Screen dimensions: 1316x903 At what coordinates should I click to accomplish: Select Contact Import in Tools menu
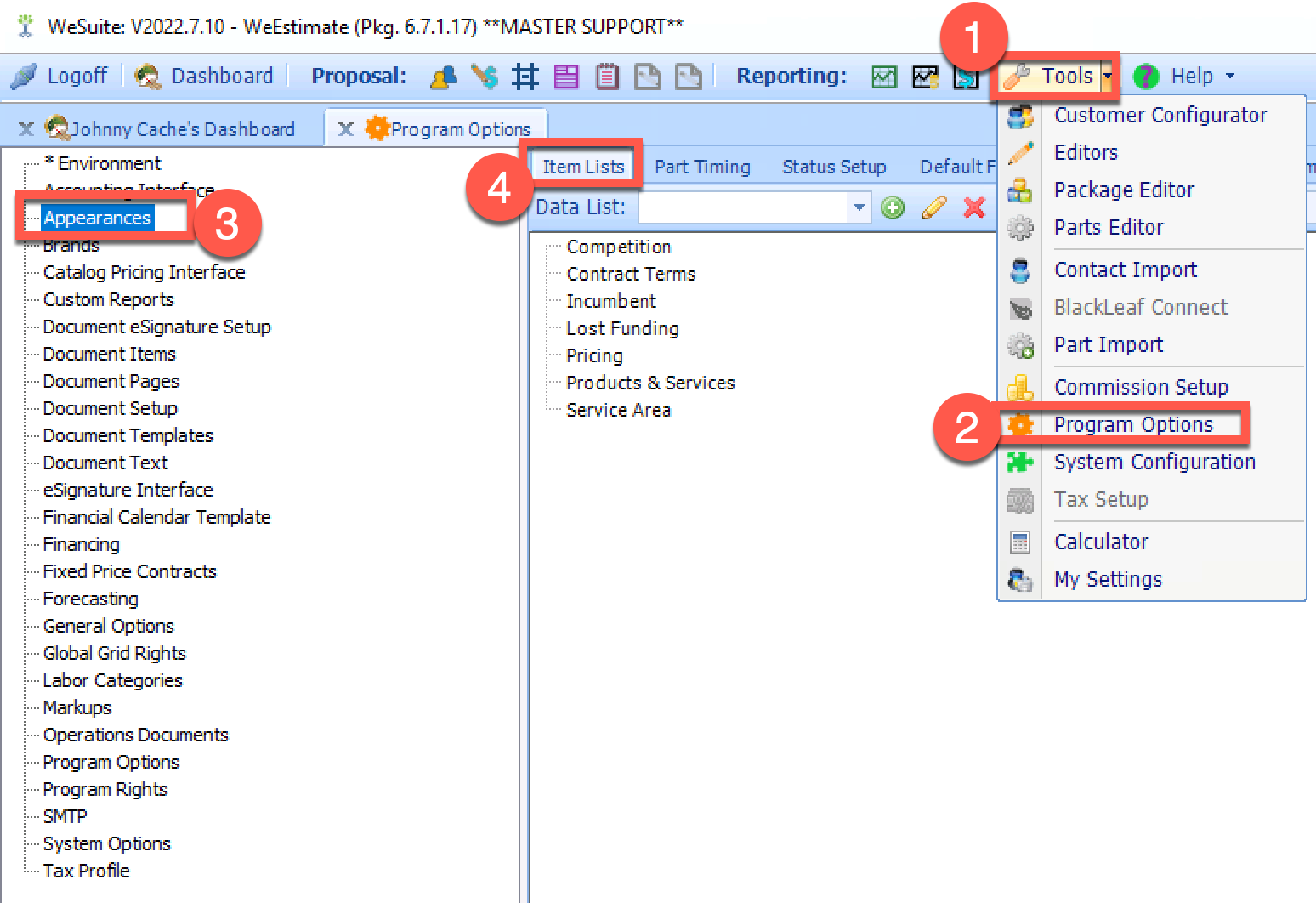click(x=1126, y=270)
